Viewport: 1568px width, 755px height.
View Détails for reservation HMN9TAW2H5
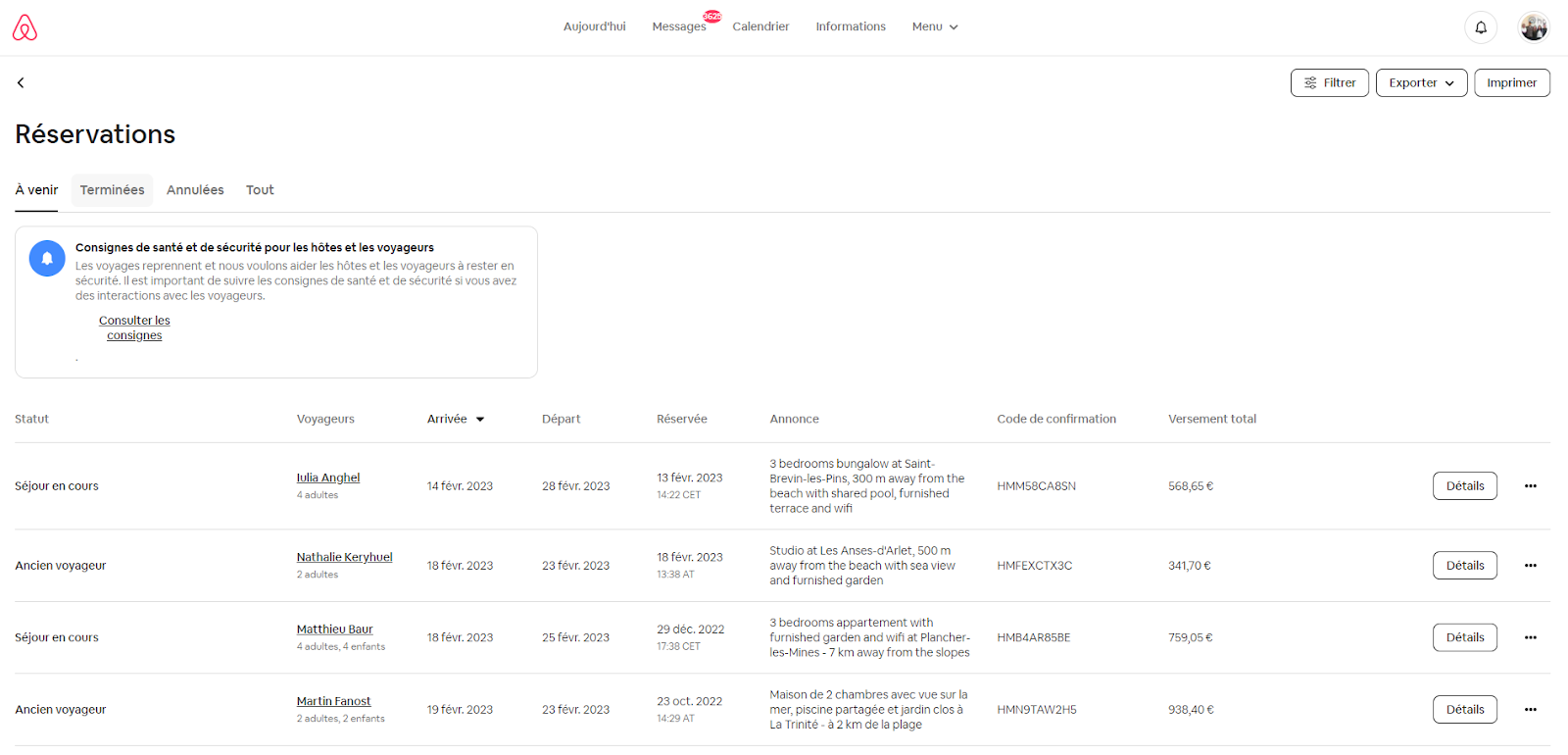pyautogui.click(x=1464, y=710)
